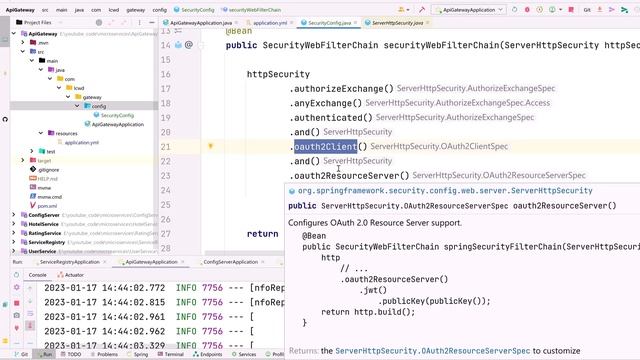The image size is (640, 360).
Task: Expand the test folder
Action: 32,151
